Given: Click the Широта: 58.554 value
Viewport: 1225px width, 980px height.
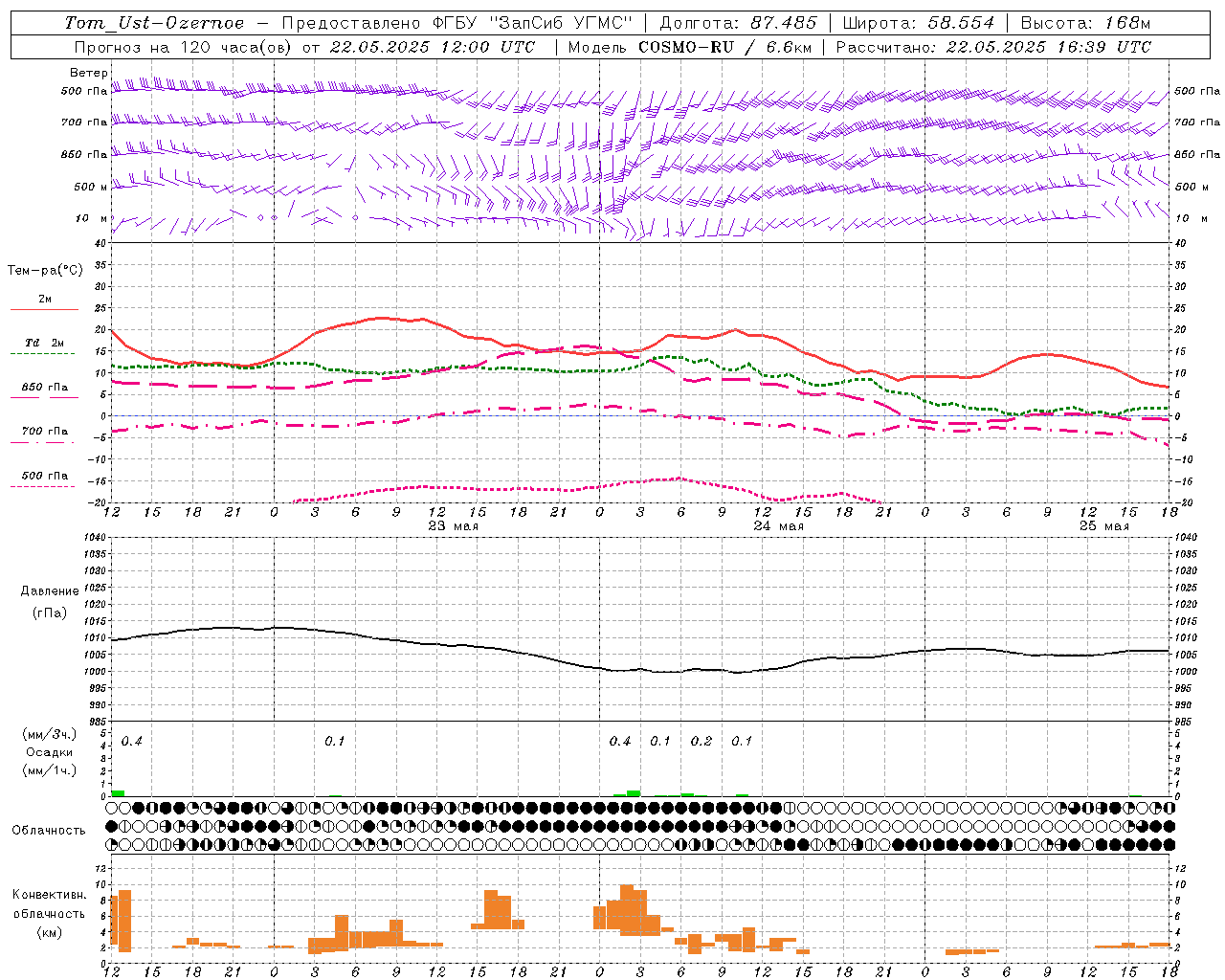Looking at the screenshot, I should pyautogui.click(x=919, y=23).
